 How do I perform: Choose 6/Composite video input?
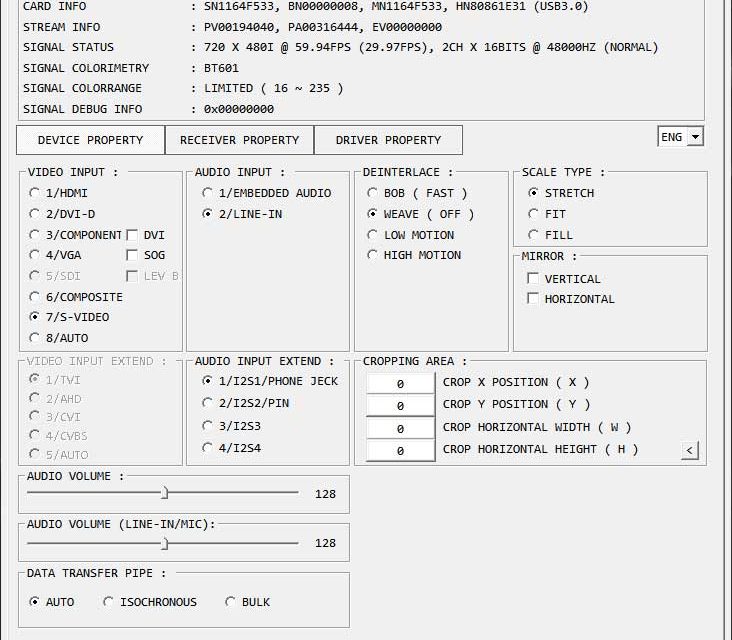(x=35, y=297)
